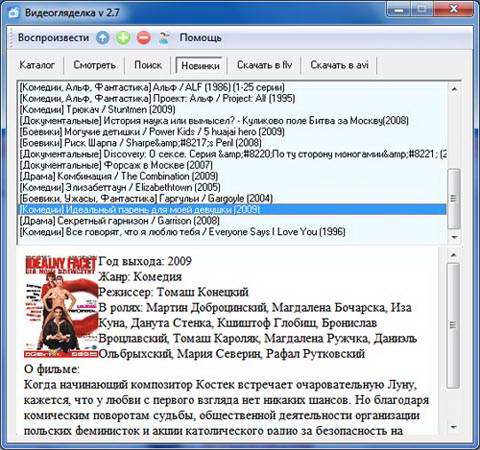The height and width of the screenshot is (450, 480).
Task: Click the Видеогляделка app icon in title bar
Action: tap(14, 13)
